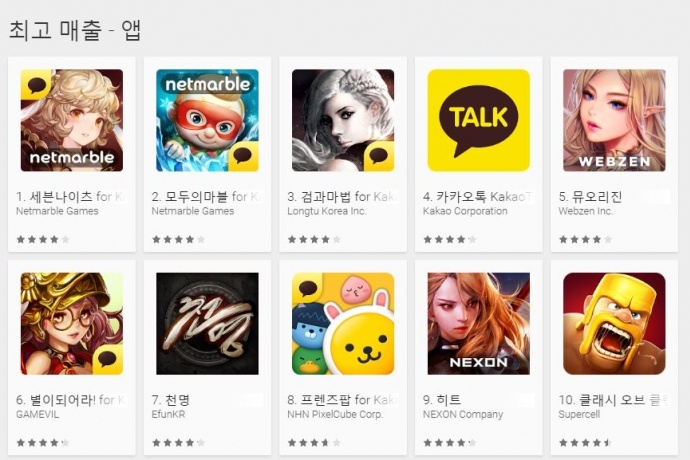Select the NEXON 히트 app icon
The width and height of the screenshot is (690, 460).
tap(478, 324)
